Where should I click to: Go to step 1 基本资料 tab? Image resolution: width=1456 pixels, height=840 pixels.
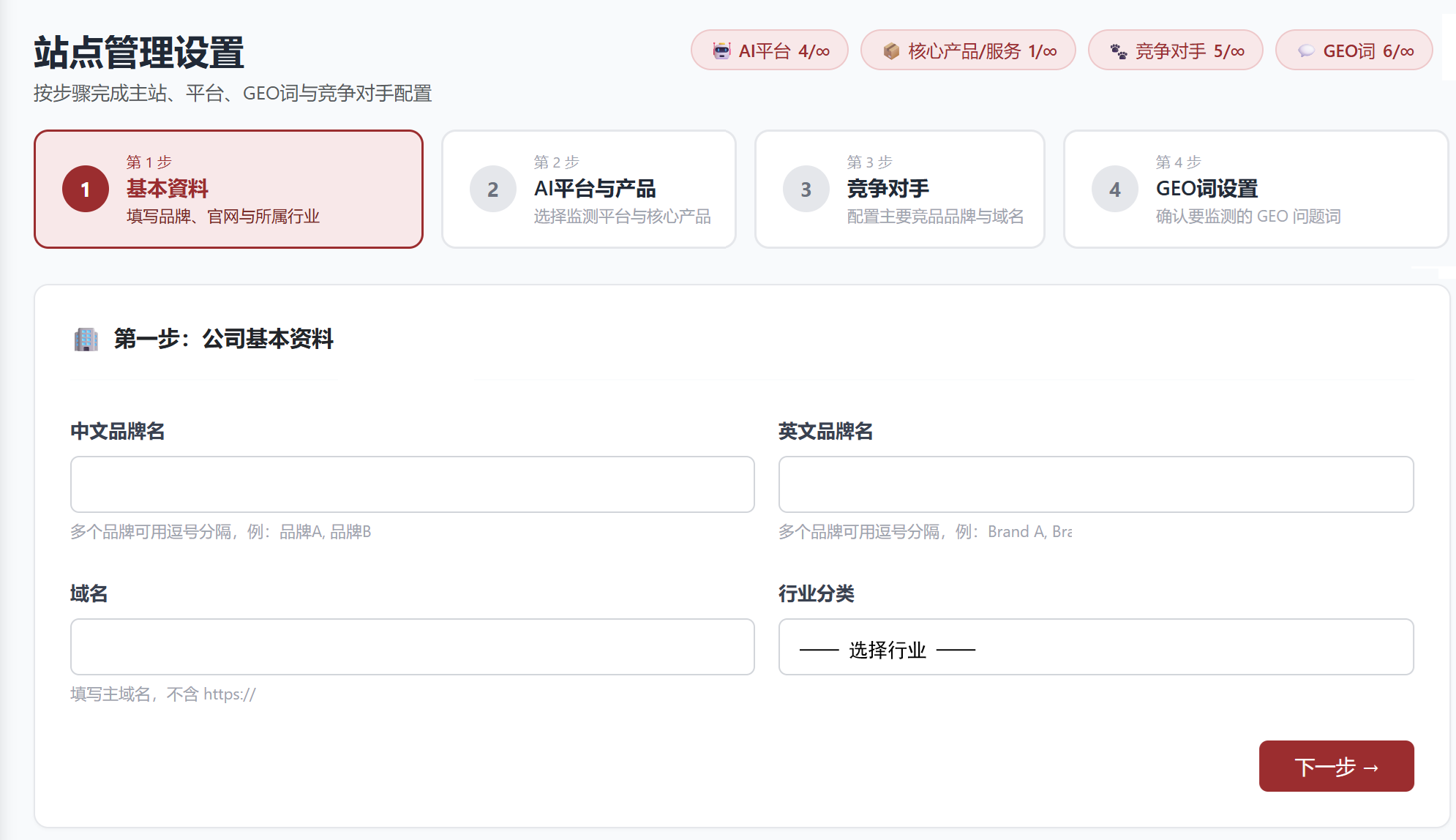[229, 190]
